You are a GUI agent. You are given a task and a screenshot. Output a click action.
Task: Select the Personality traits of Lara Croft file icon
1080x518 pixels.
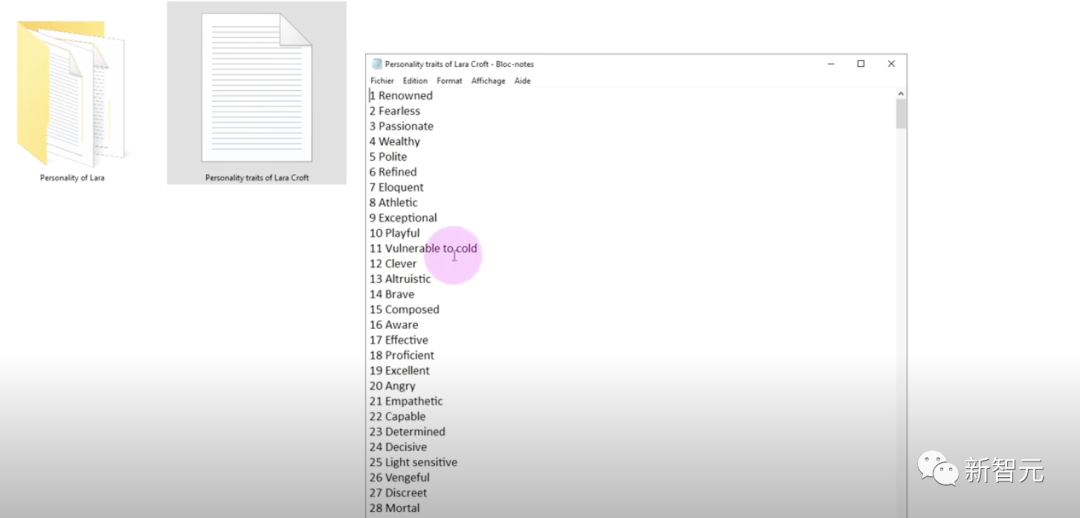[x=256, y=89]
